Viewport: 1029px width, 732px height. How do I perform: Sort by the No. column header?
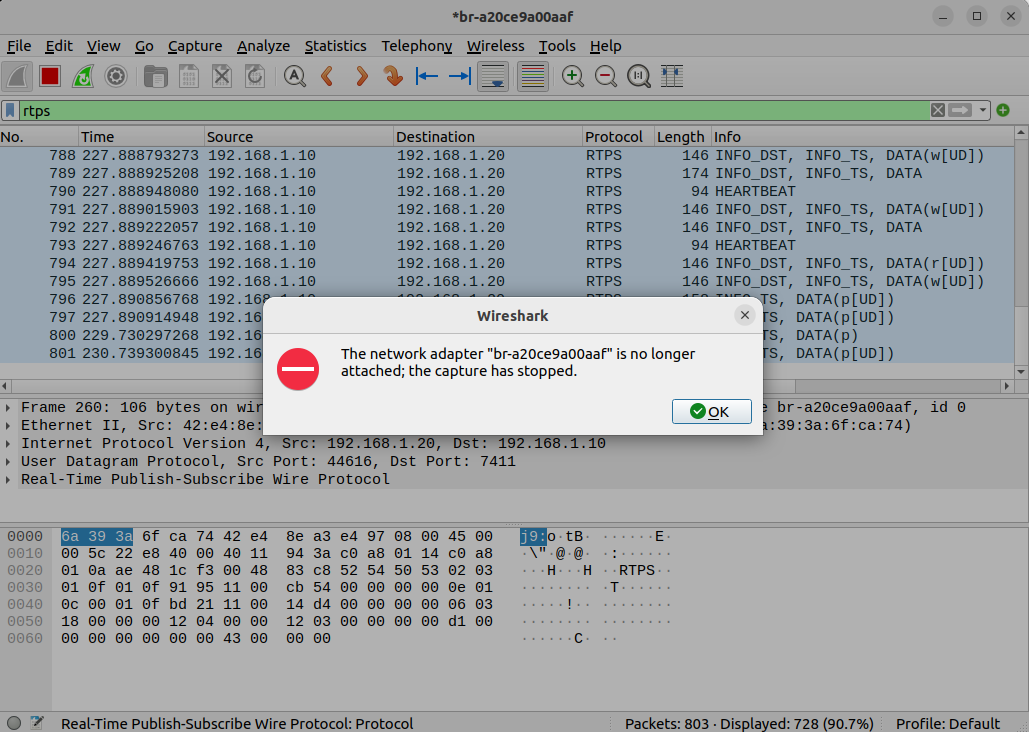pyautogui.click(x=39, y=137)
